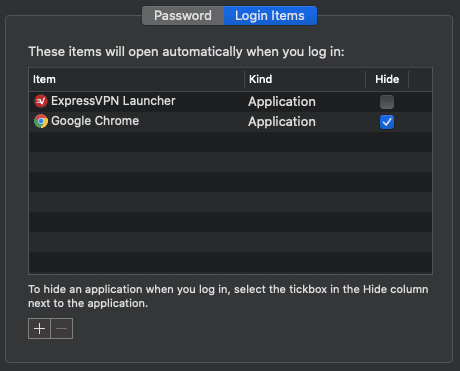Enable Hide checkbox for ExpressVPN Launcher

[x=387, y=102]
